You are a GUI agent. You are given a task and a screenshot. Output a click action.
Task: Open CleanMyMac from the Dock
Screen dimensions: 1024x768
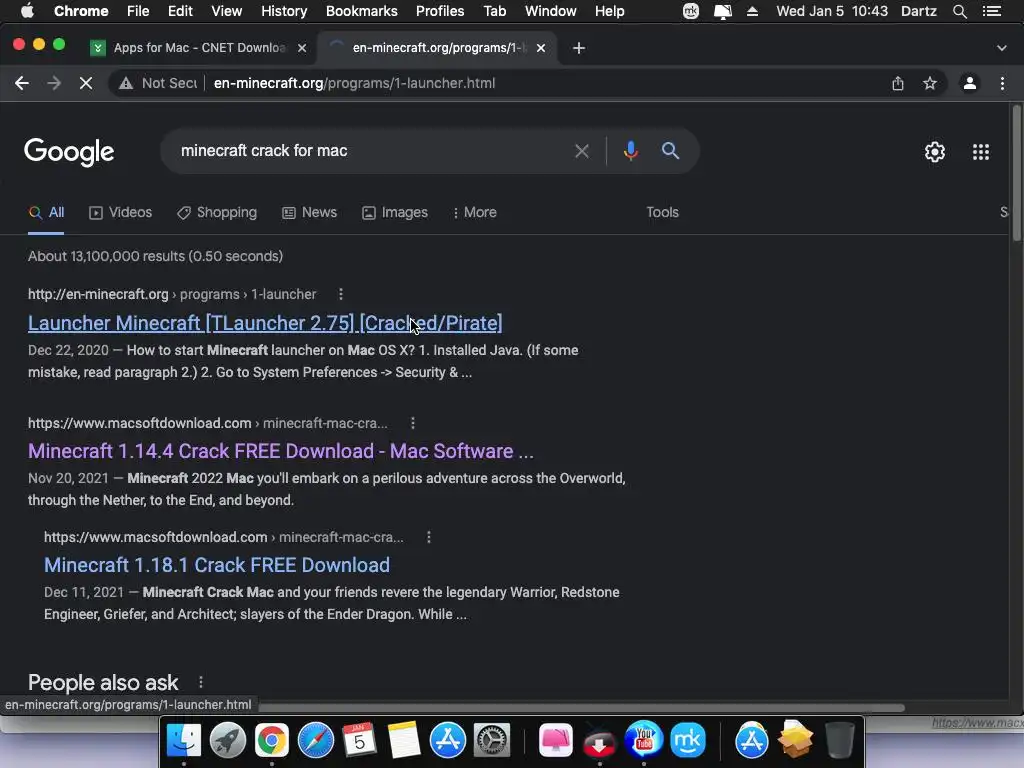pos(556,741)
